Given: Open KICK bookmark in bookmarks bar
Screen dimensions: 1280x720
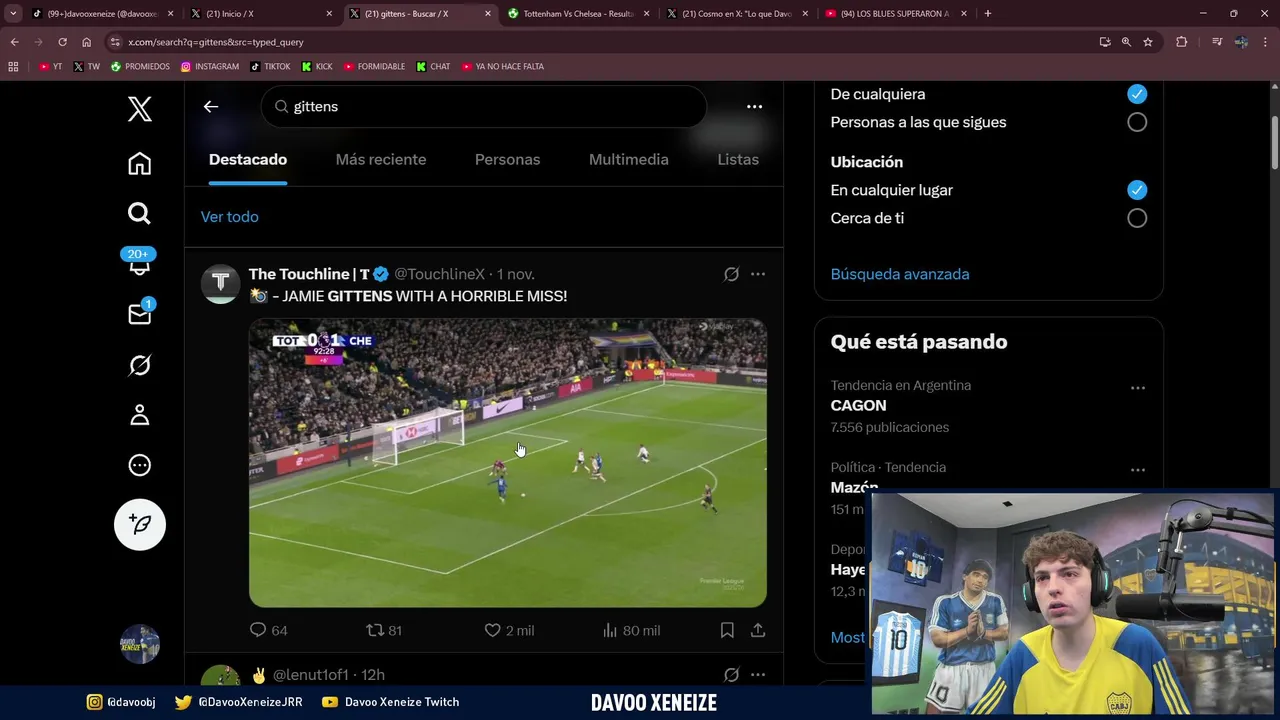Looking at the screenshot, I should coord(317,66).
